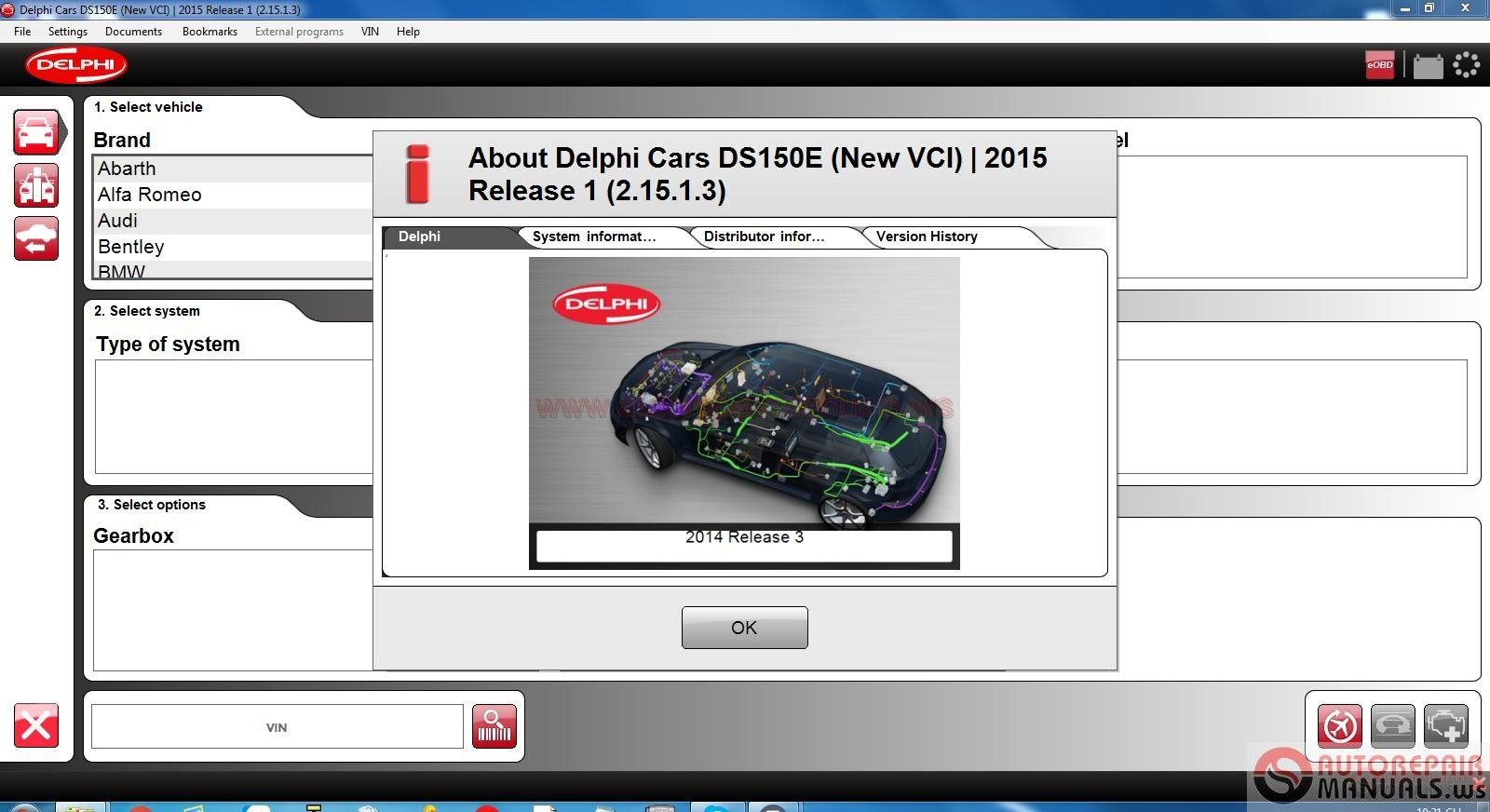Click the engine plus icon
Image resolution: width=1490 pixels, height=812 pixels.
1446,726
